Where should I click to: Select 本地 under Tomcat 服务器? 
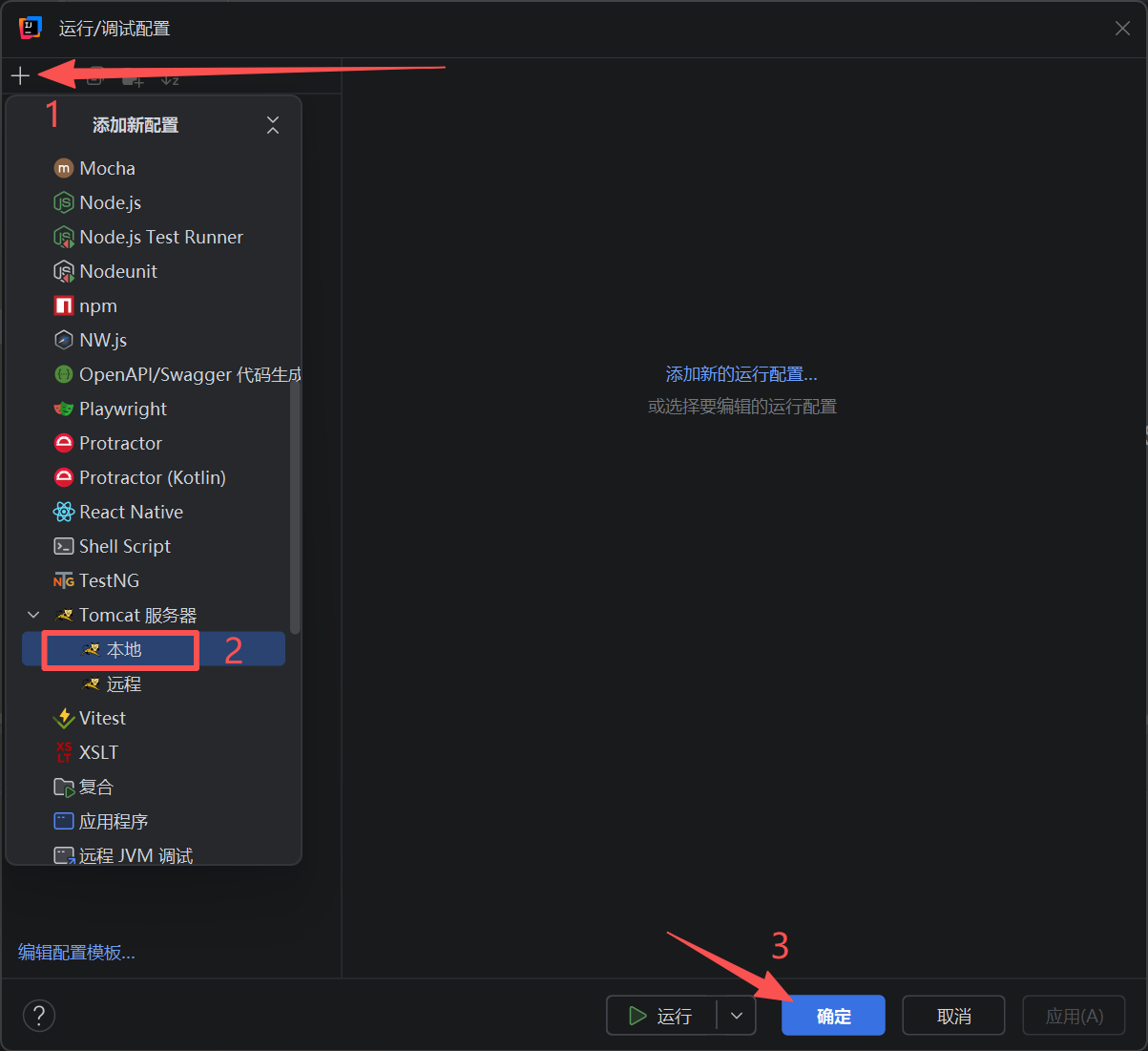[154, 649]
